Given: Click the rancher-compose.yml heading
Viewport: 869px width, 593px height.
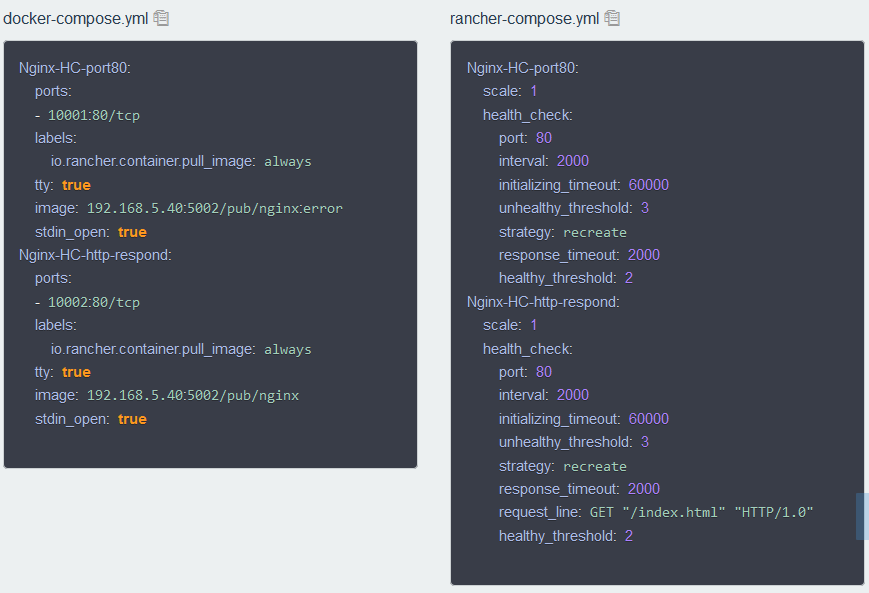Looking at the screenshot, I should (524, 18).
